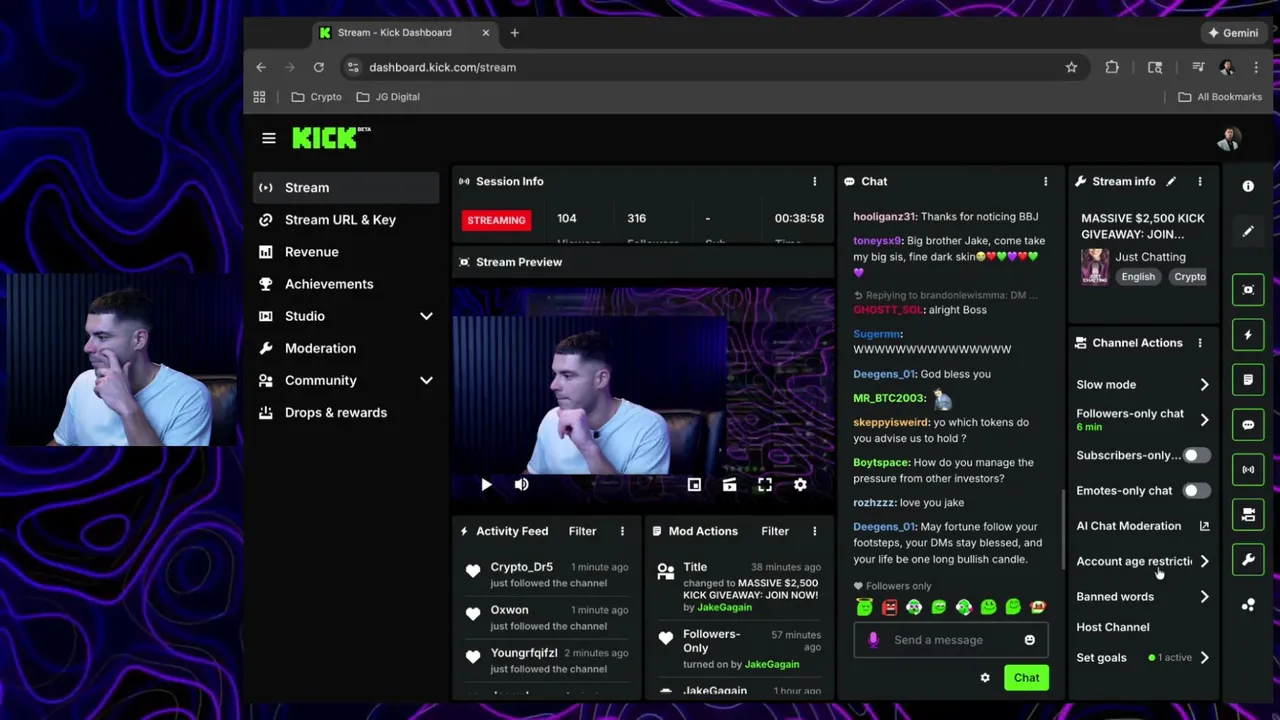Expand the Community sidebar section
Screen dimensions: 1280x720
tap(426, 380)
